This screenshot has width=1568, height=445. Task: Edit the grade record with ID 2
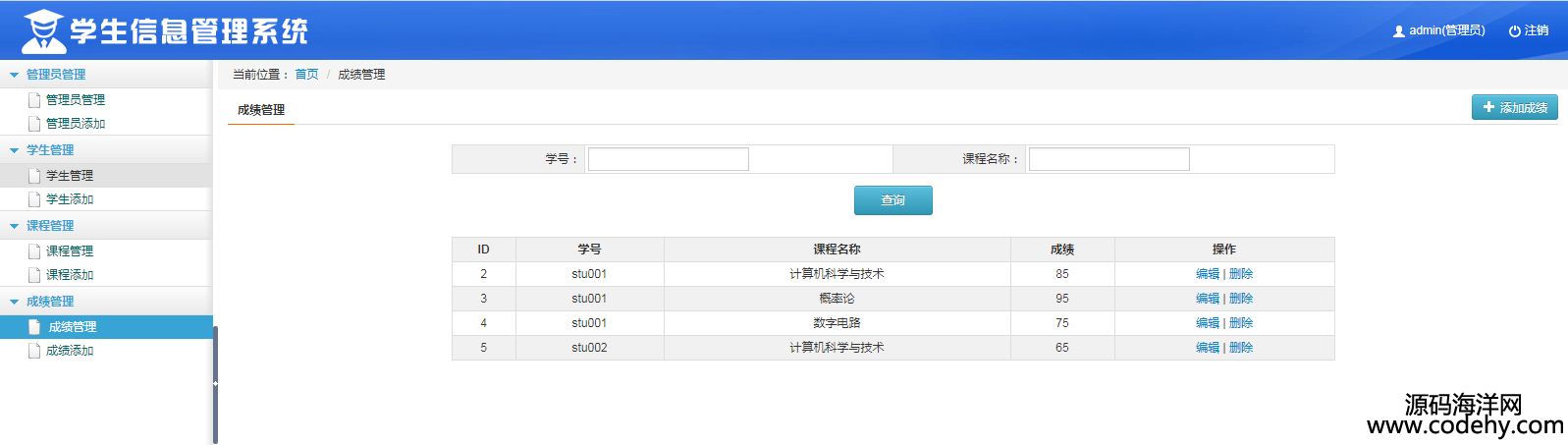pos(1207,274)
